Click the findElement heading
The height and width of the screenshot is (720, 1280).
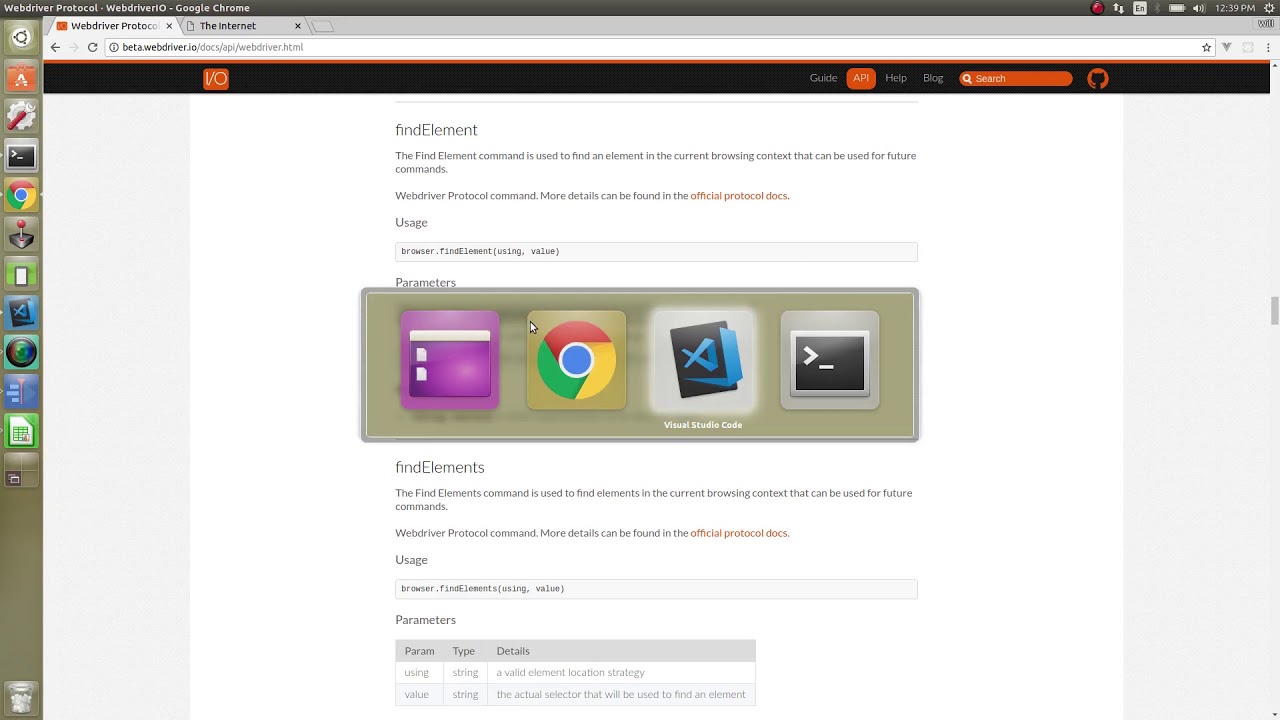[x=436, y=130]
